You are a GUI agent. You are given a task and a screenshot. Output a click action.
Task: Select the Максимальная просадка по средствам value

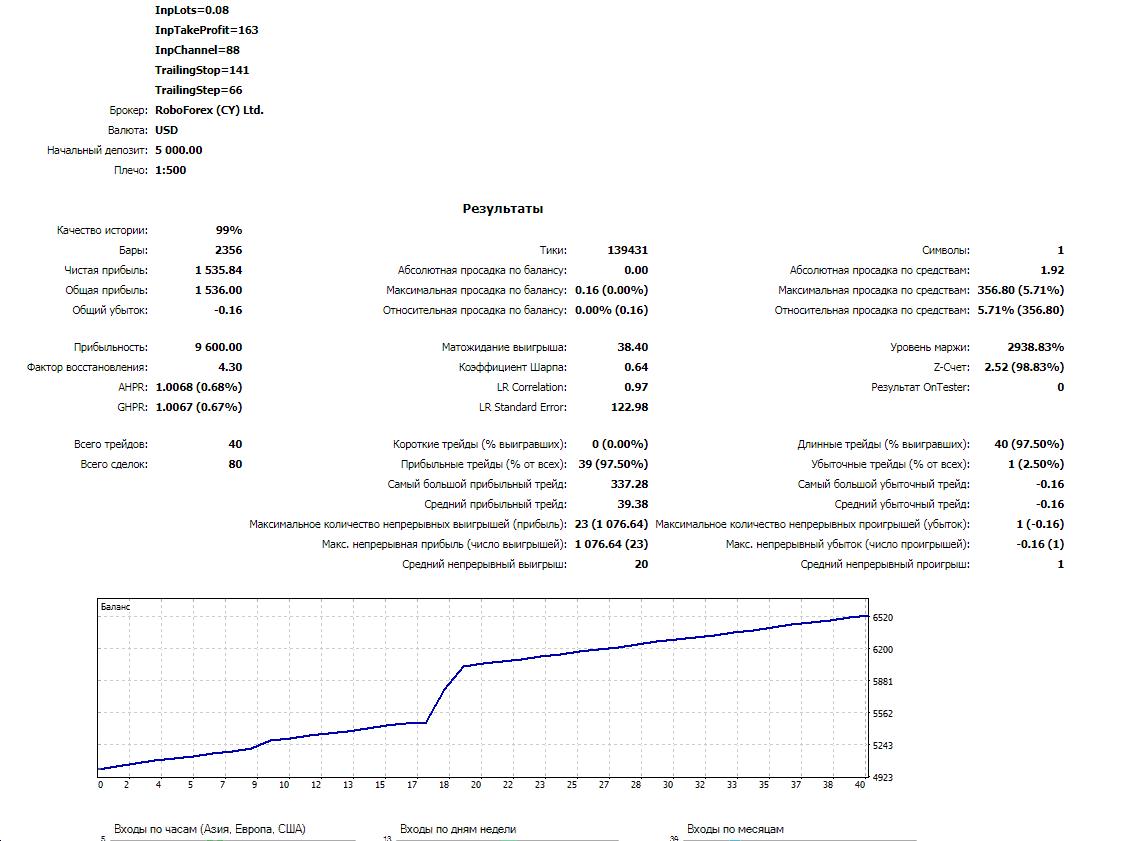coord(1021,290)
